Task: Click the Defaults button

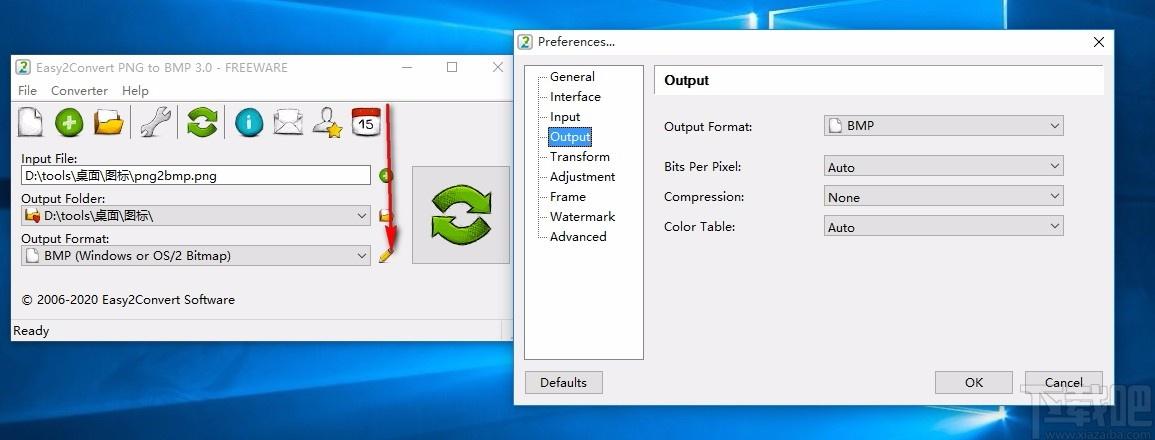Action: click(x=564, y=383)
